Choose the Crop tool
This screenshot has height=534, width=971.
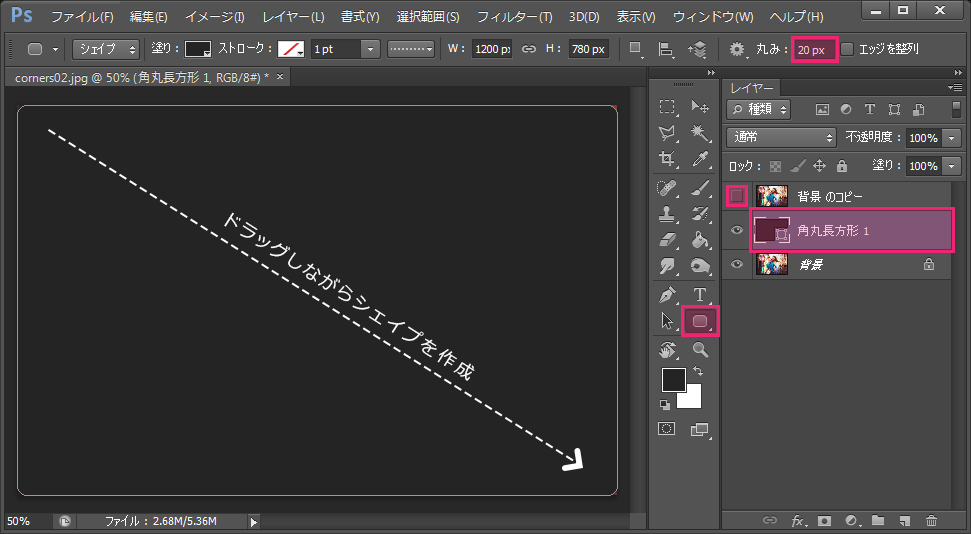(667, 159)
